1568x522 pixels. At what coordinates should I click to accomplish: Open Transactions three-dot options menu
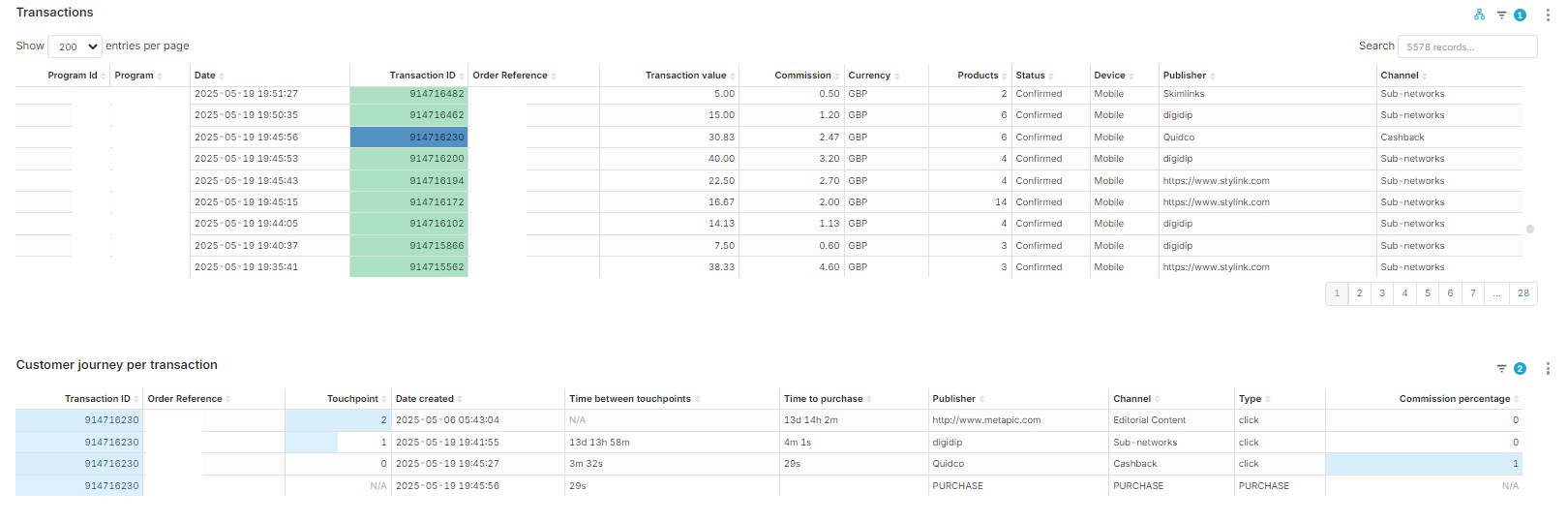click(x=1548, y=15)
